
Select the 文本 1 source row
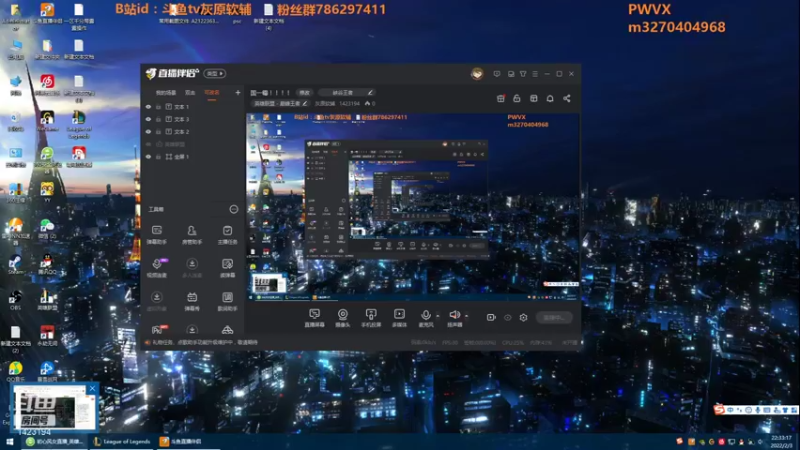coord(193,107)
